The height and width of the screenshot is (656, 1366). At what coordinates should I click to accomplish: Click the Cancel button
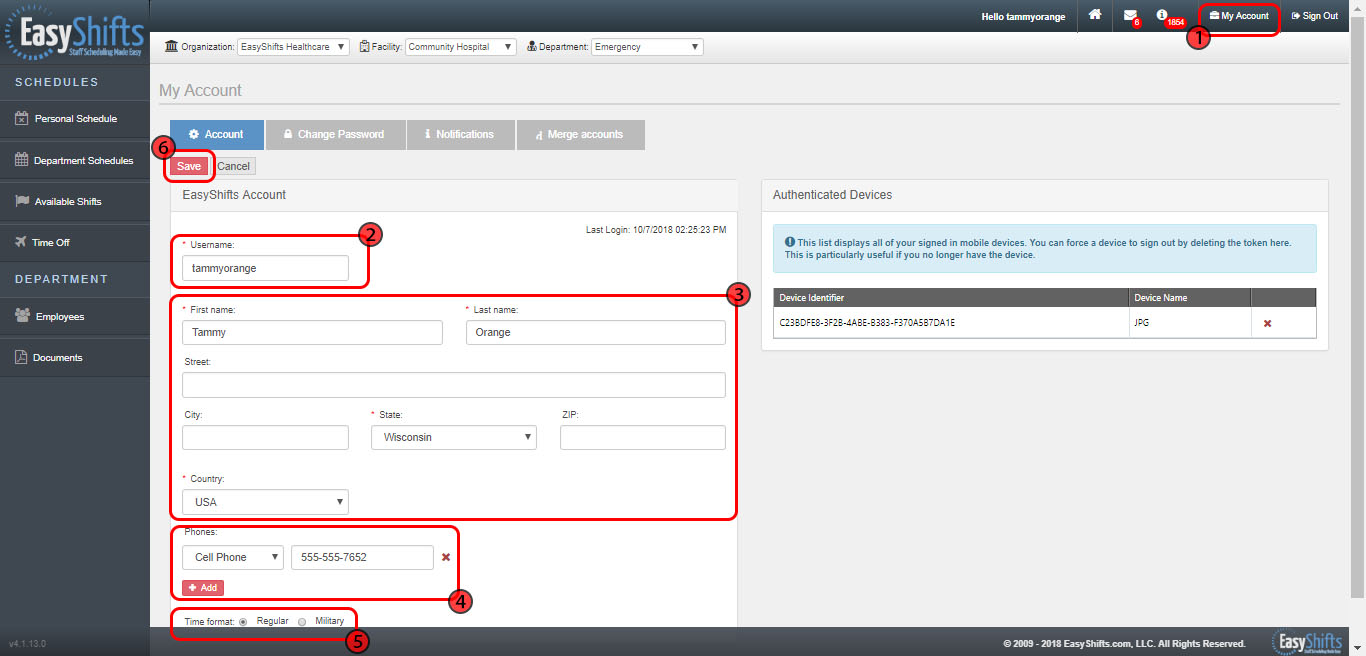coord(233,166)
